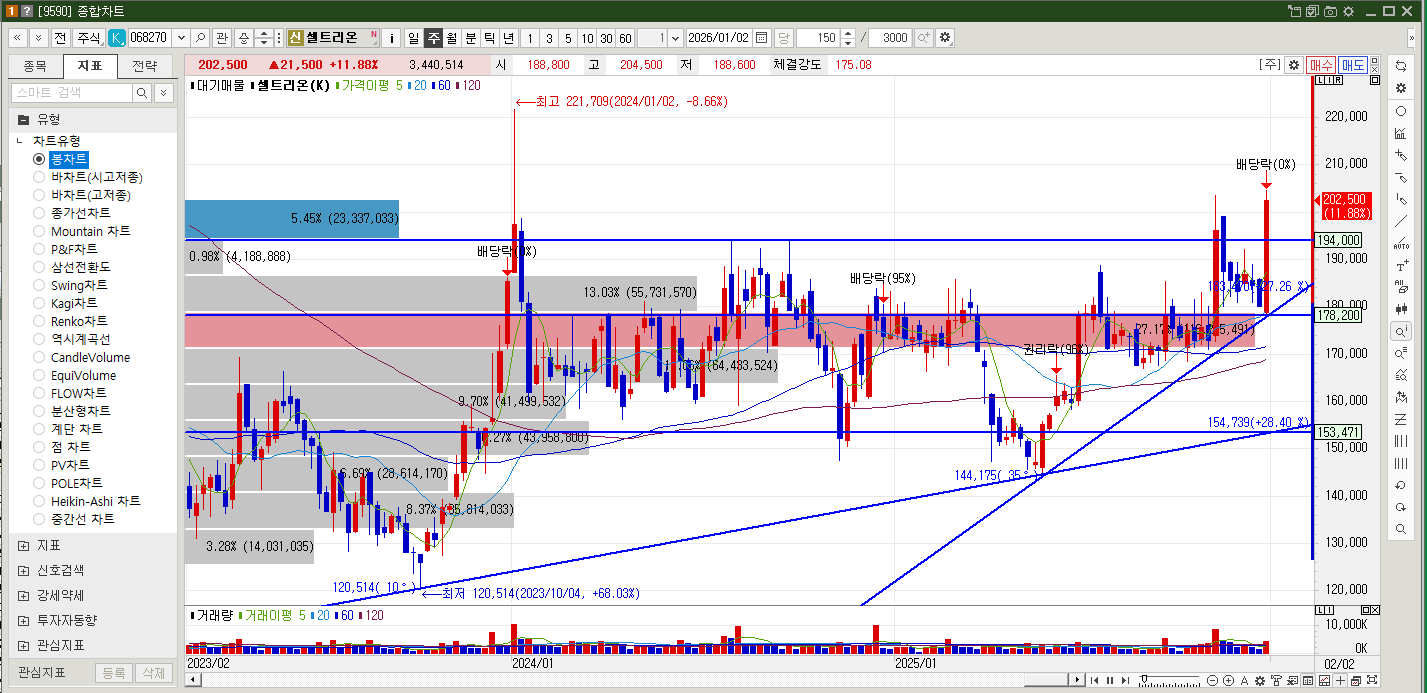Image resolution: width=1427 pixels, height=693 pixels.
Task: Click the erase-all drawings tool
Action: [x=1400, y=287]
